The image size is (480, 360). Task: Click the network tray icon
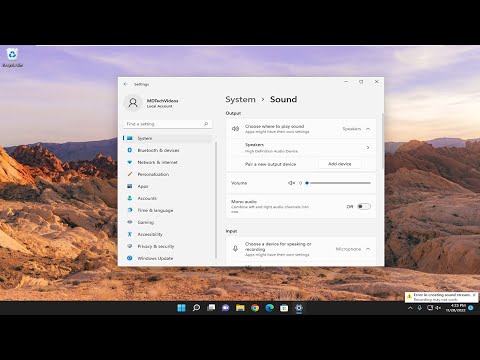point(430,308)
